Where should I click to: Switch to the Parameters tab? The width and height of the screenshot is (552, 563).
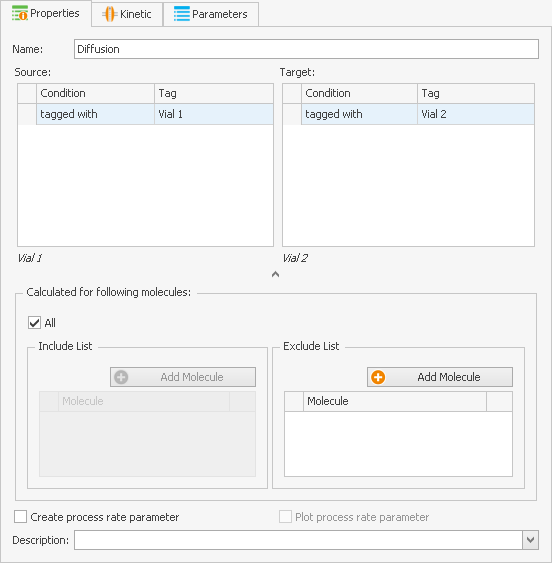pos(211,14)
